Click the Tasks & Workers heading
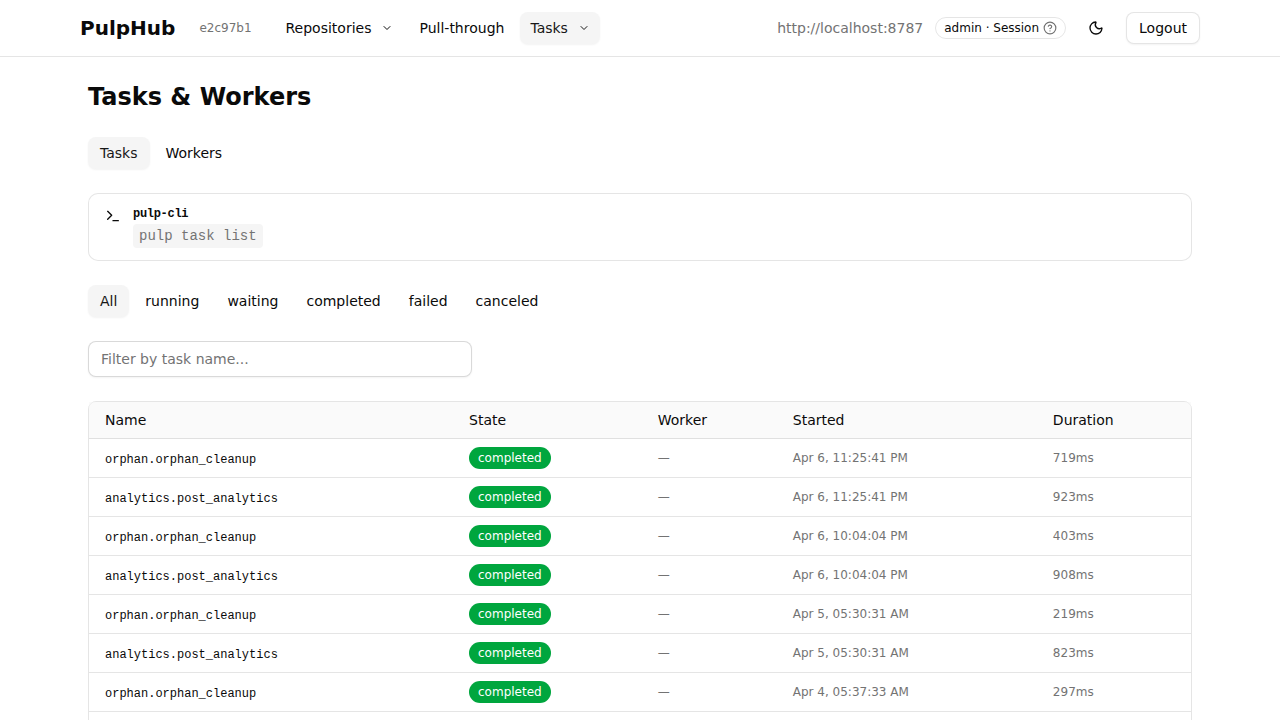1280x720 pixels. click(200, 96)
